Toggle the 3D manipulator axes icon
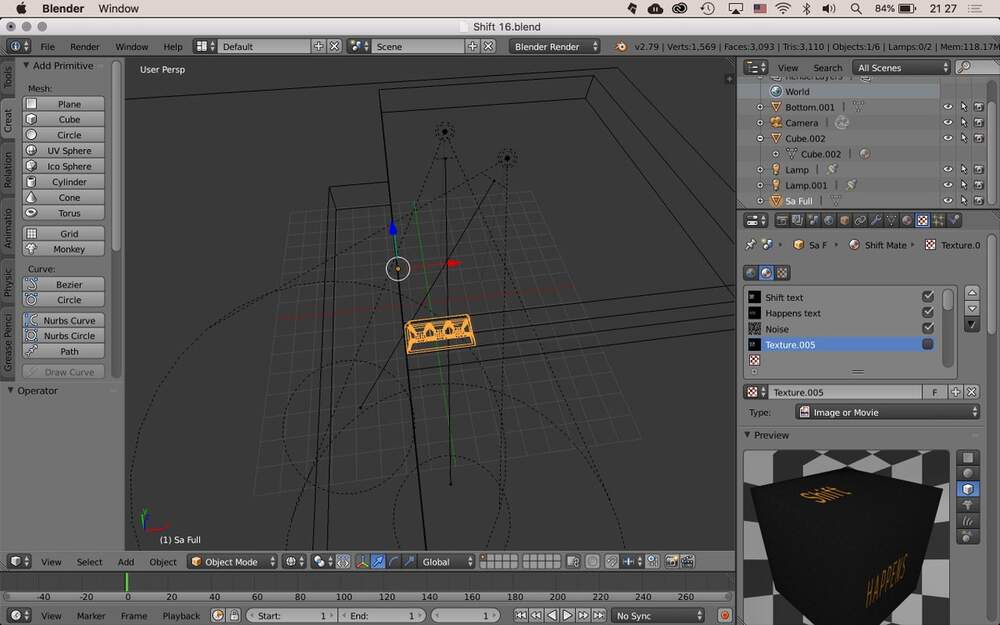This screenshot has height=625, width=1000. click(362, 562)
